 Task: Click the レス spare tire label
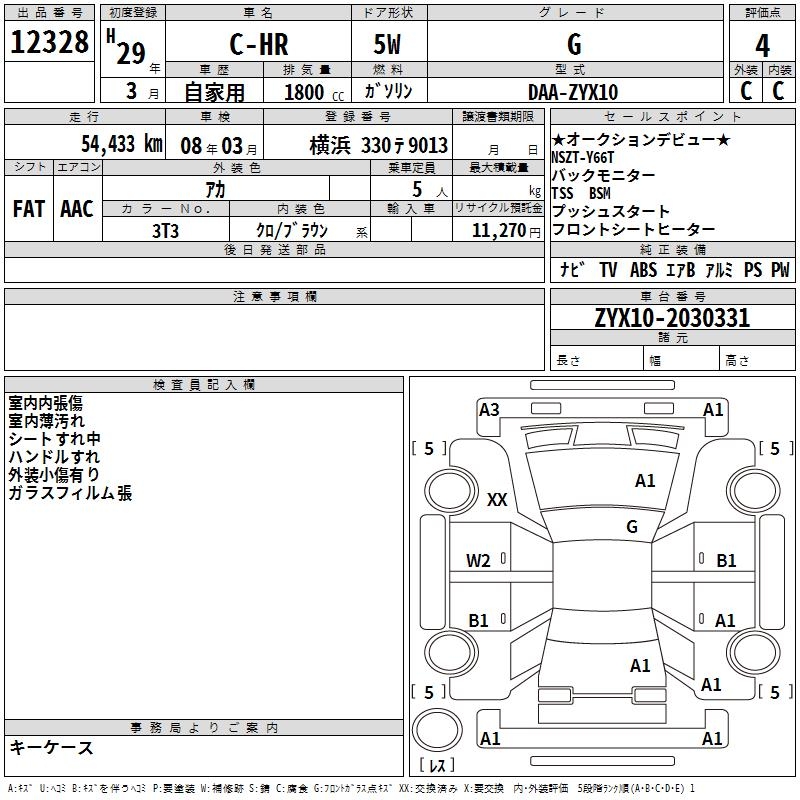pos(437,765)
